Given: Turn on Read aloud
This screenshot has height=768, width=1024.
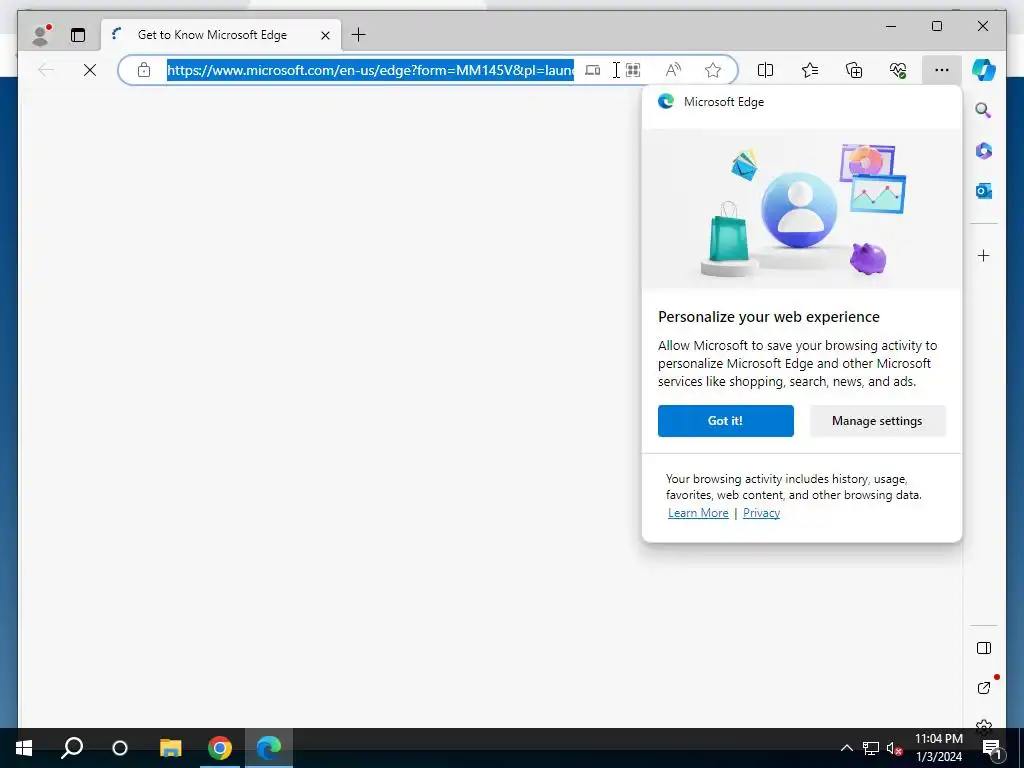Looking at the screenshot, I should 673,70.
